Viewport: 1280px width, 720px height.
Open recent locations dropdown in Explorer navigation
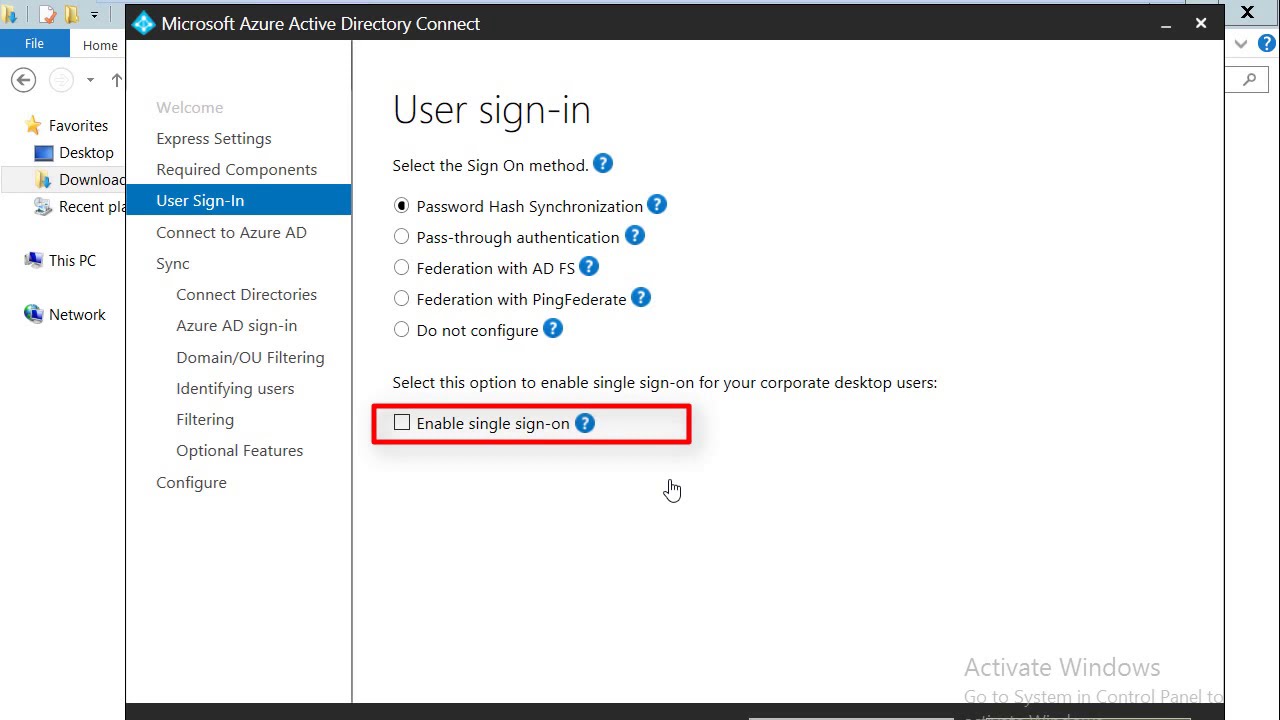[90, 80]
